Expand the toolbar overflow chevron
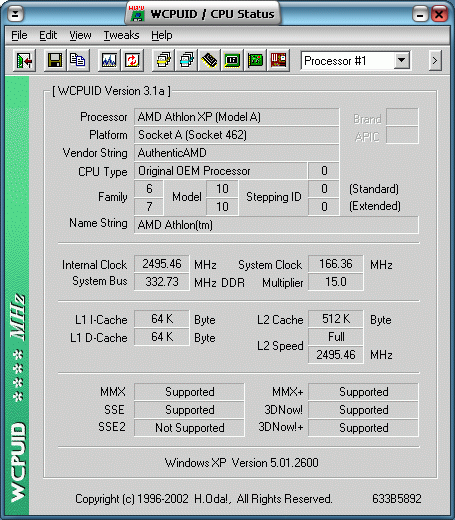 (435, 61)
